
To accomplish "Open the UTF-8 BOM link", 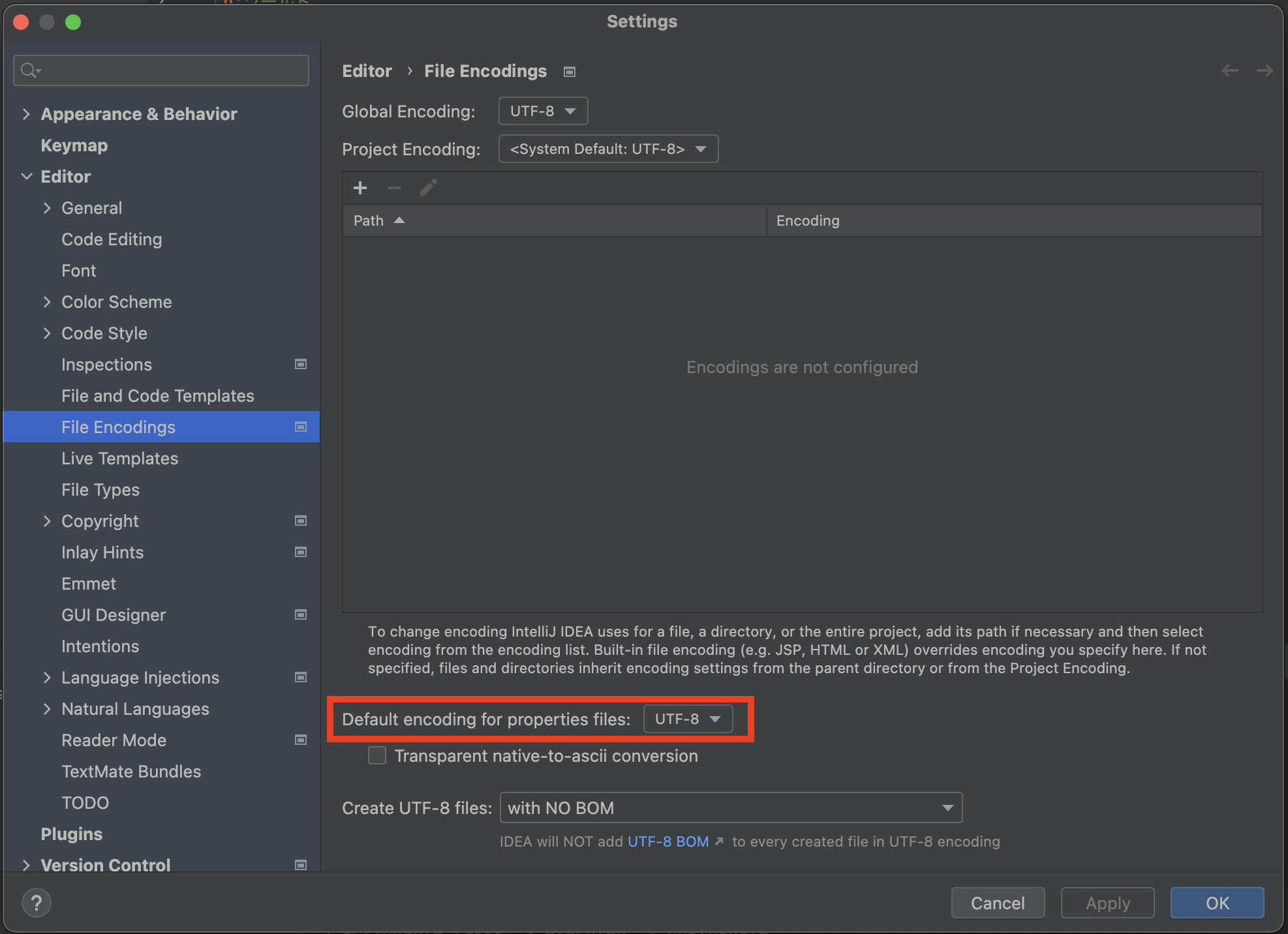I will (668, 842).
